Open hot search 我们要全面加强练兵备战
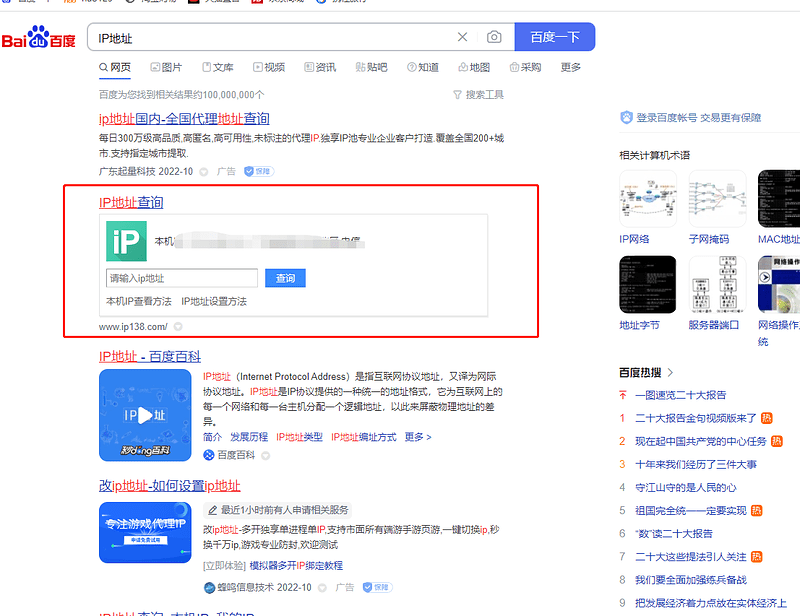The image size is (800, 616). (x=691, y=580)
